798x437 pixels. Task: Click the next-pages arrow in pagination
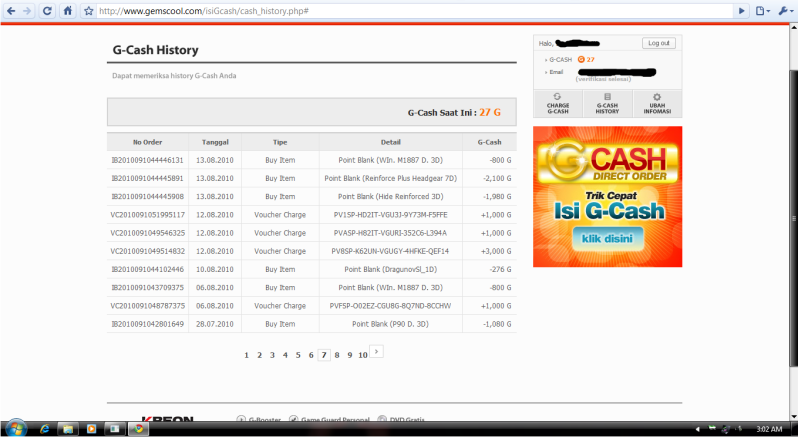(376, 351)
